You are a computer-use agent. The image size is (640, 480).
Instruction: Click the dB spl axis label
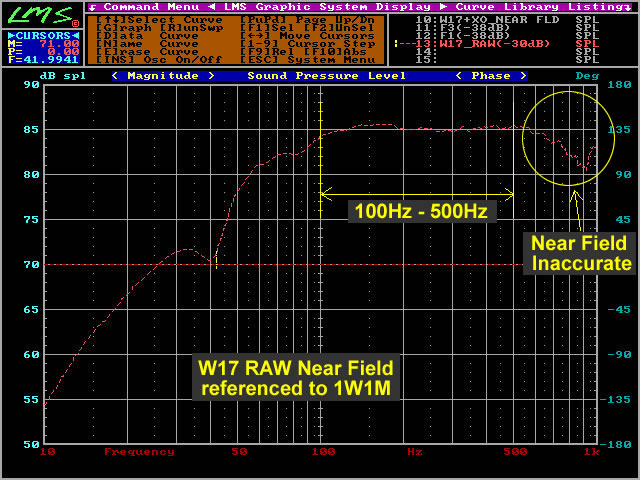click(x=63, y=76)
